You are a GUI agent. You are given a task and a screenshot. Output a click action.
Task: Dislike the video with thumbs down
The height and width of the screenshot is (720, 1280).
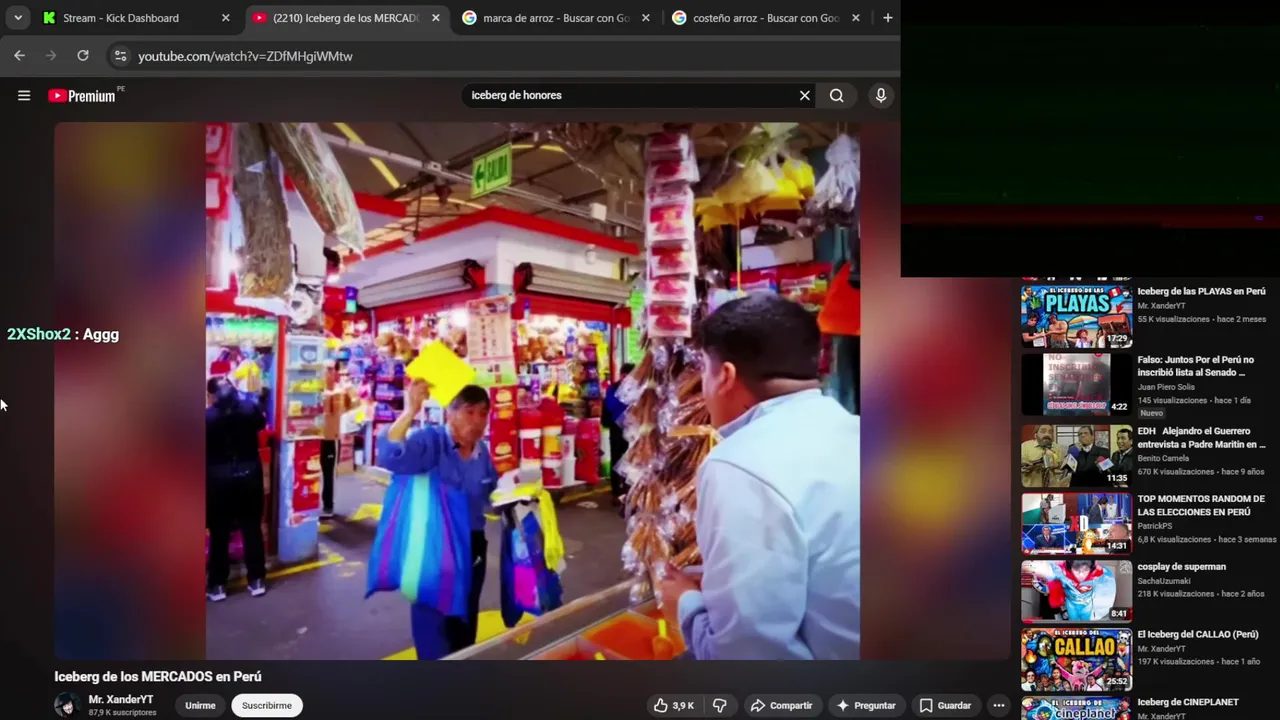719,705
